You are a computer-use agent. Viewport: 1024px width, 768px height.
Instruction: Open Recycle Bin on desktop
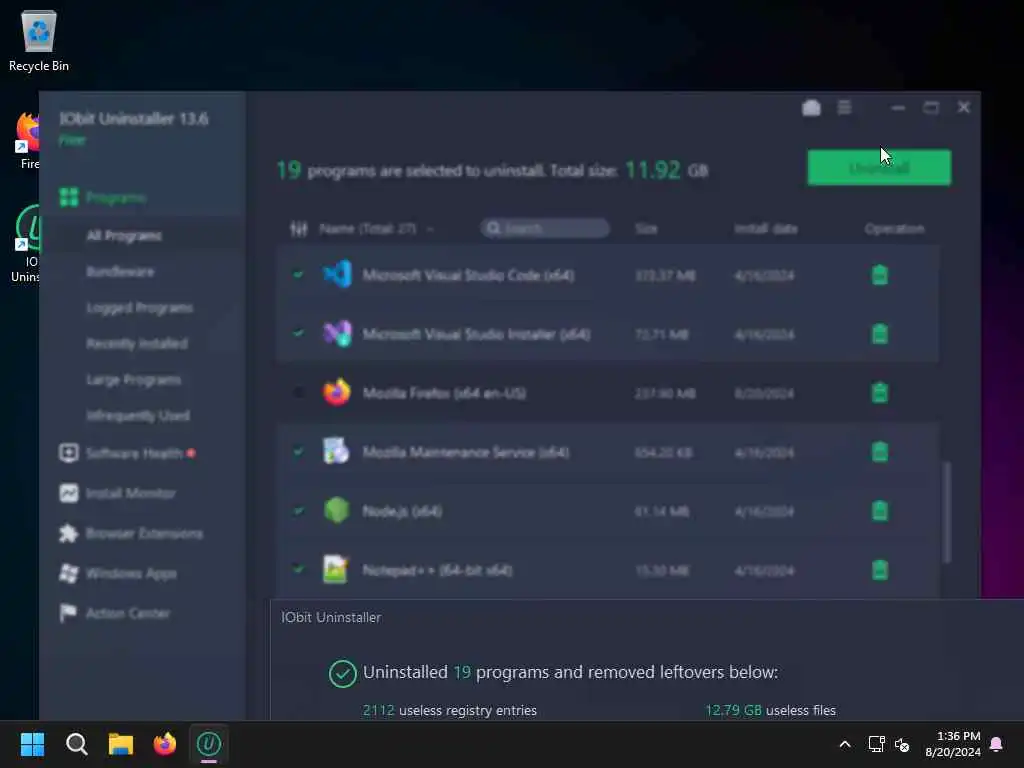click(39, 40)
